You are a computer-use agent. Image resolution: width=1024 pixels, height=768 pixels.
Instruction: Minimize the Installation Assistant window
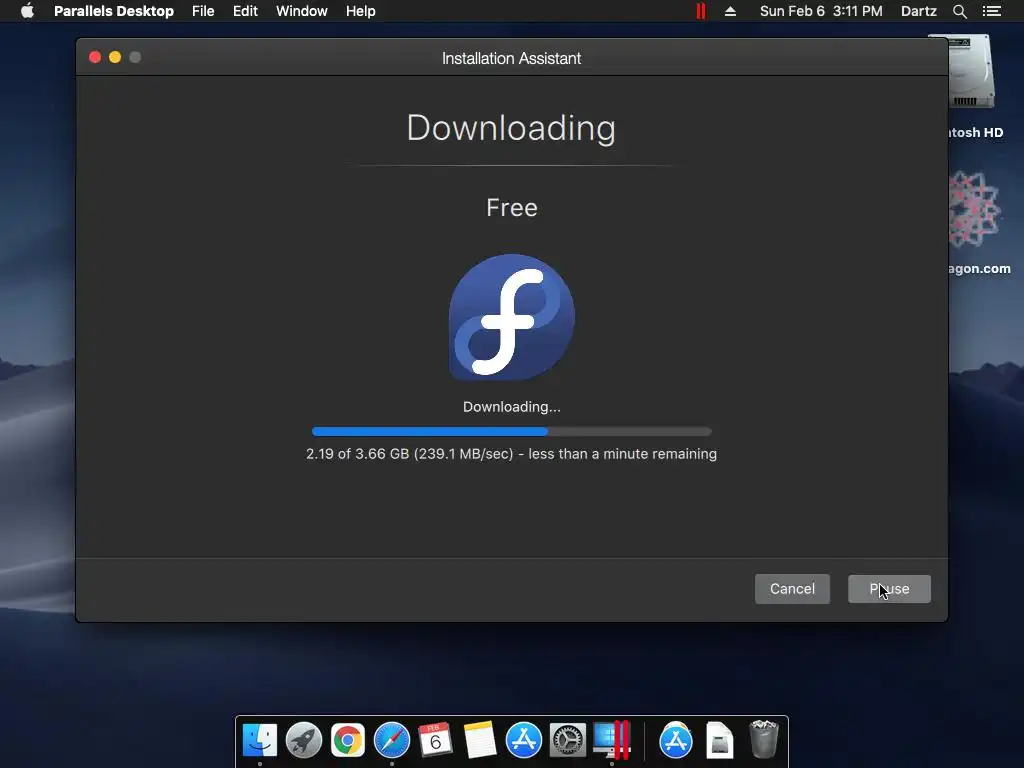[x=115, y=57]
